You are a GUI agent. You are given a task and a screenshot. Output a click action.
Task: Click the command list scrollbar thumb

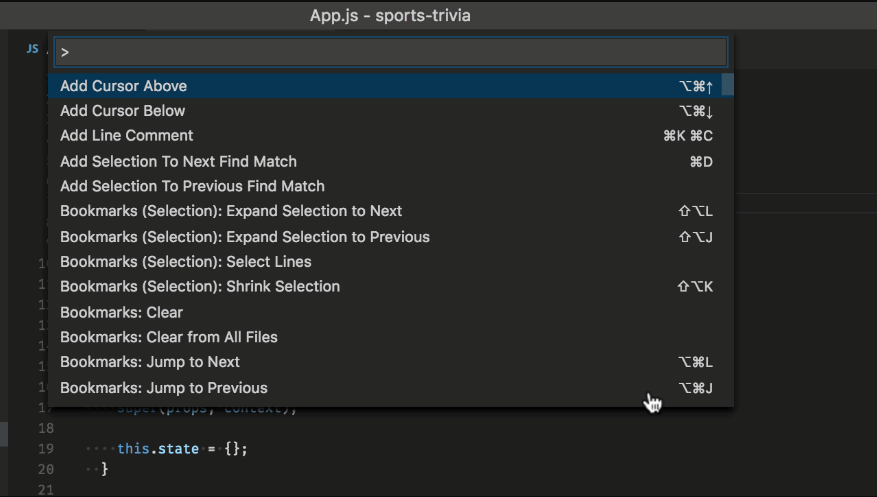tap(727, 84)
